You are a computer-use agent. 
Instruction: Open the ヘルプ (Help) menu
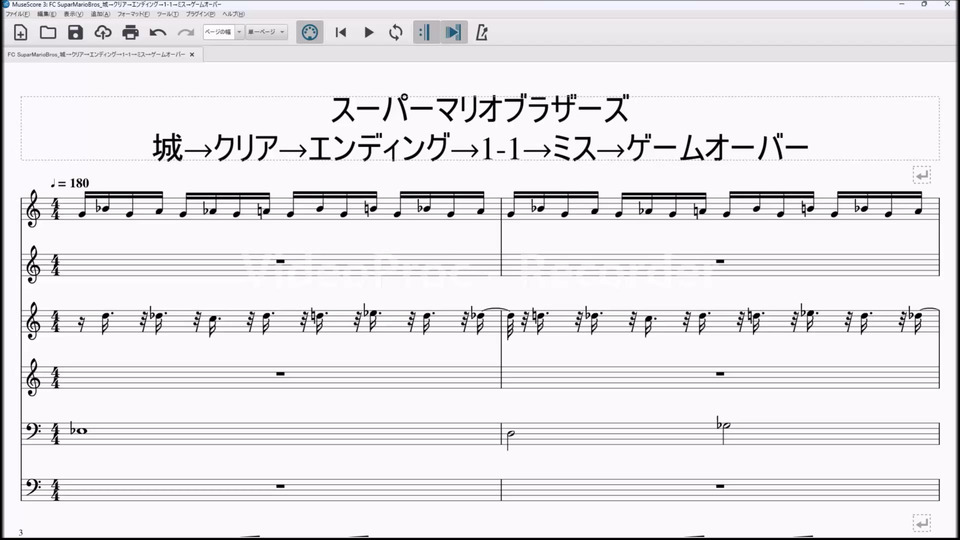click(x=233, y=14)
